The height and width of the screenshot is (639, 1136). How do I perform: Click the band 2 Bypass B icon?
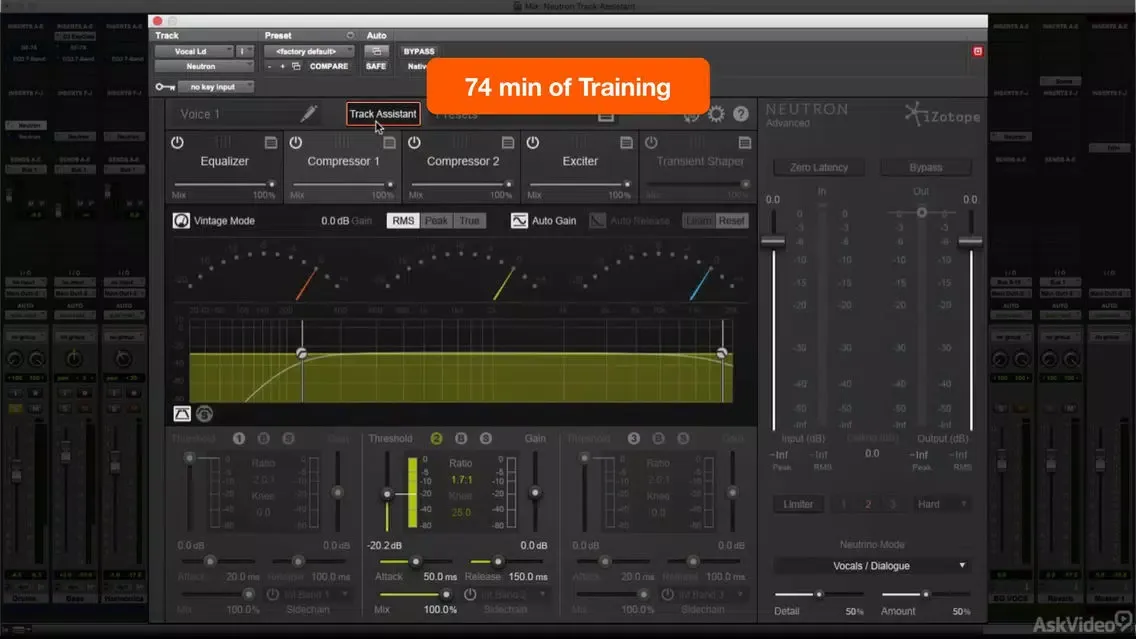tap(461, 438)
